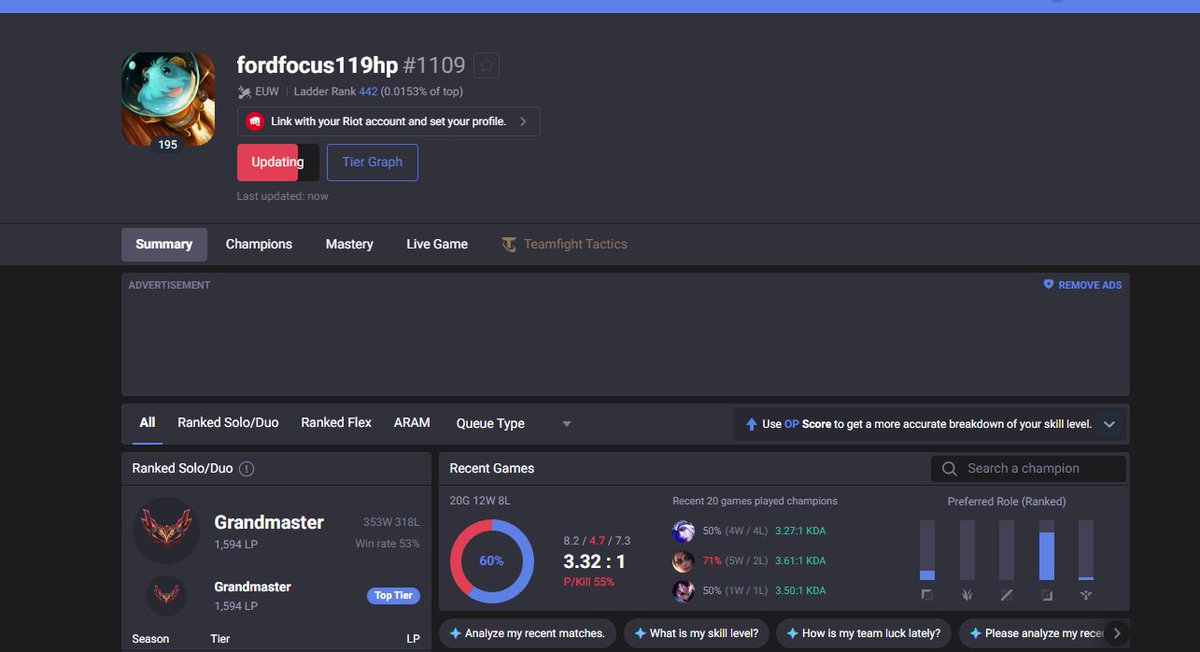Go to the Live Game tab
The image size is (1200, 652).
tap(437, 244)
